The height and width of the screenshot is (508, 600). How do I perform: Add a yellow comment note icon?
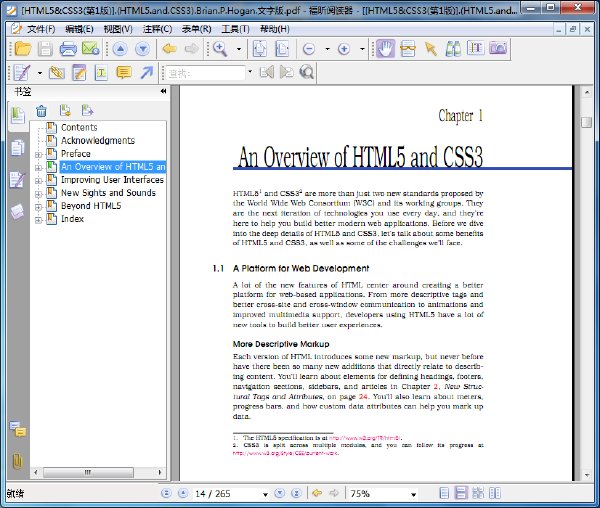(x=124, y=73)
